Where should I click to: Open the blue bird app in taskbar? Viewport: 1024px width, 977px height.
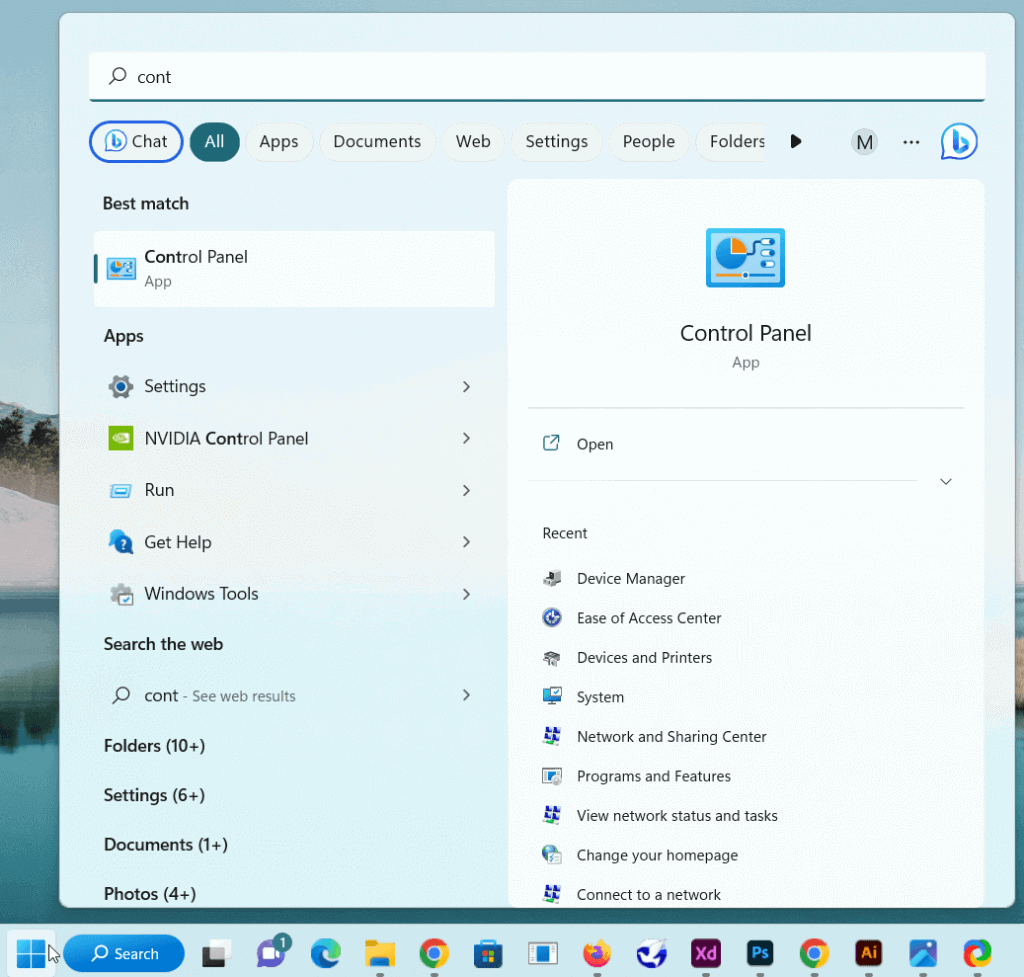(x=651, y=954)
